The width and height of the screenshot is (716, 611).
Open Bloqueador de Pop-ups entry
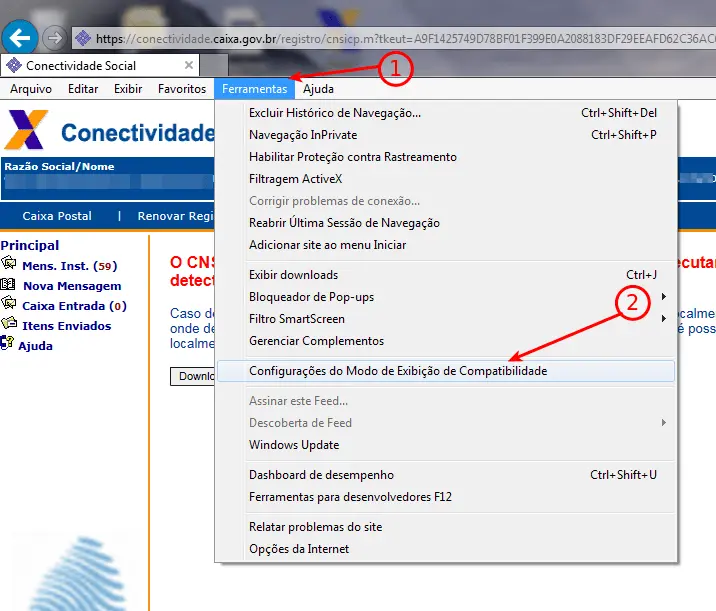(x=446, y=297)
